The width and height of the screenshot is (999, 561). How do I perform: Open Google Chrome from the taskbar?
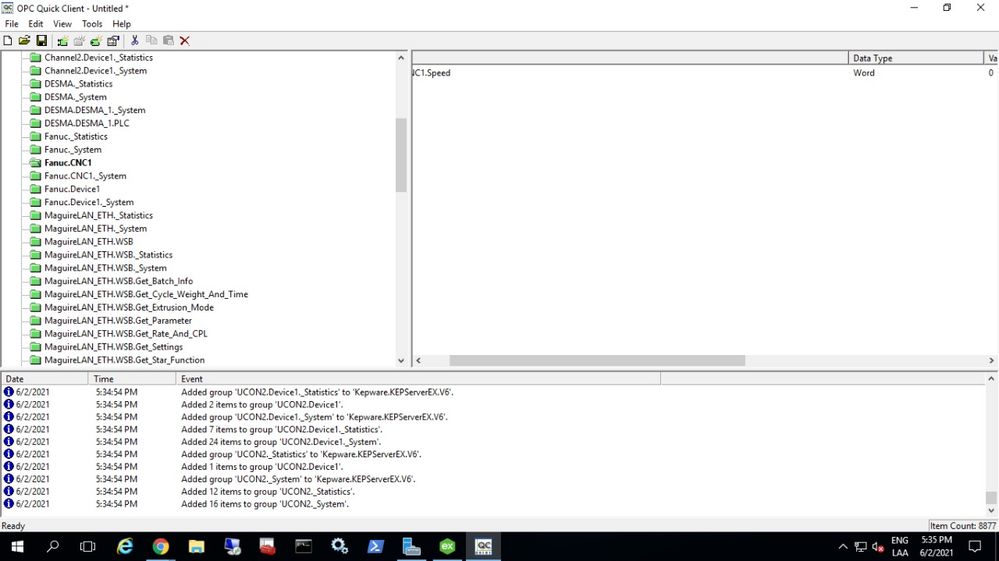[x=161, y=546]
